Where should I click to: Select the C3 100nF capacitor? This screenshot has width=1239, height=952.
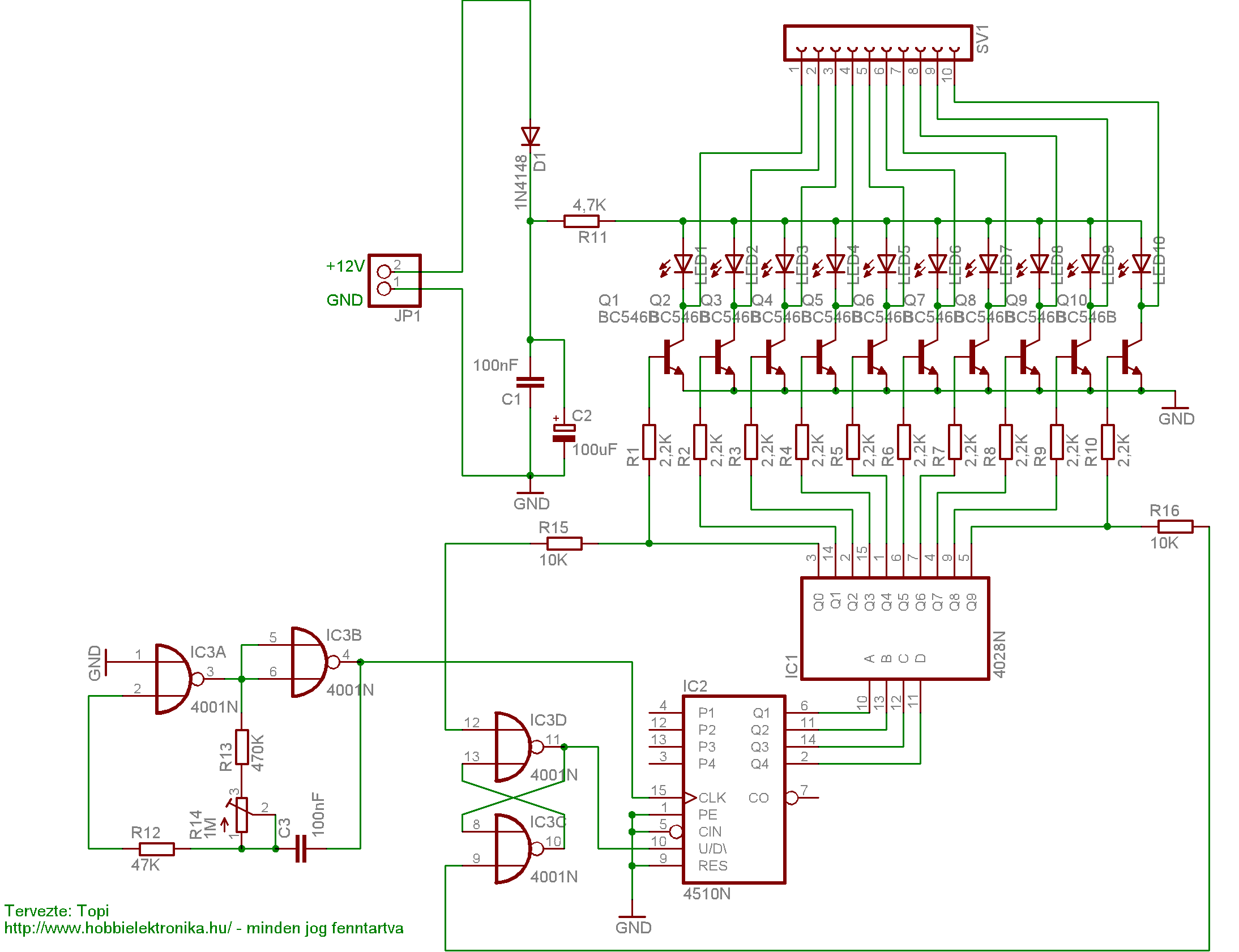(x=301, y=848)
